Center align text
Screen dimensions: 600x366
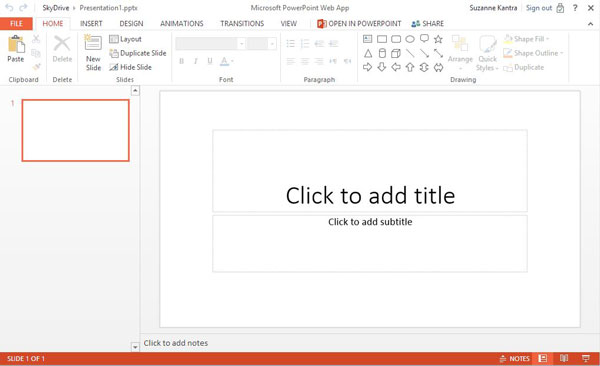(305, 61)
